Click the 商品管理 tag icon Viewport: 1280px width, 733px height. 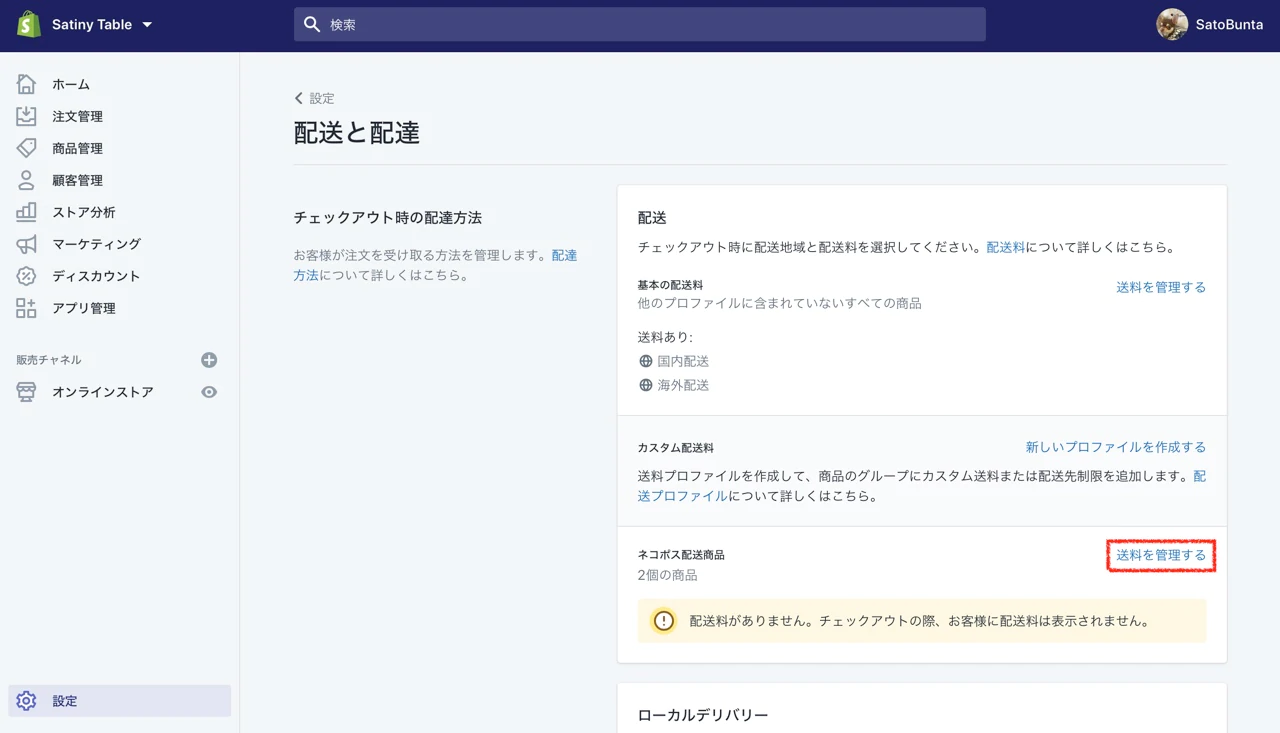point(26,148)
